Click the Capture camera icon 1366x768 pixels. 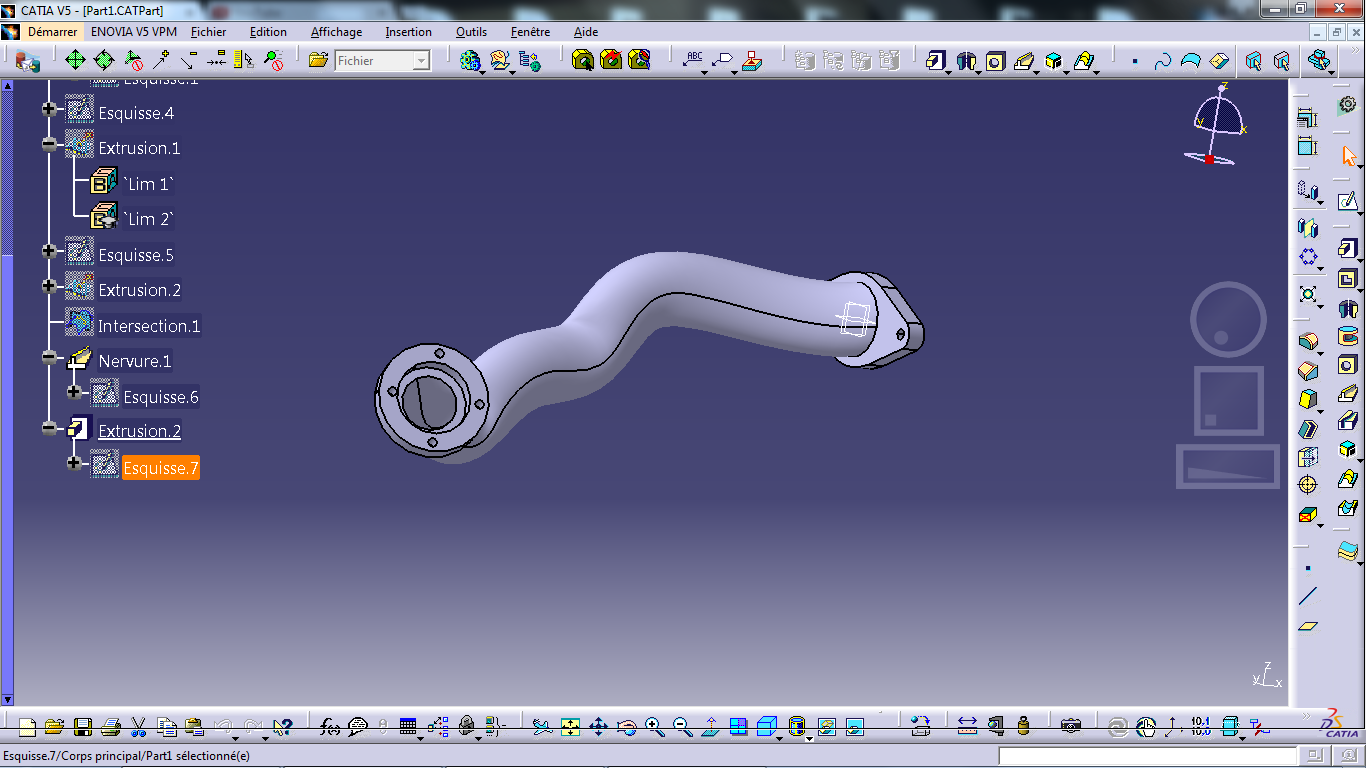tap(1071, 727)
